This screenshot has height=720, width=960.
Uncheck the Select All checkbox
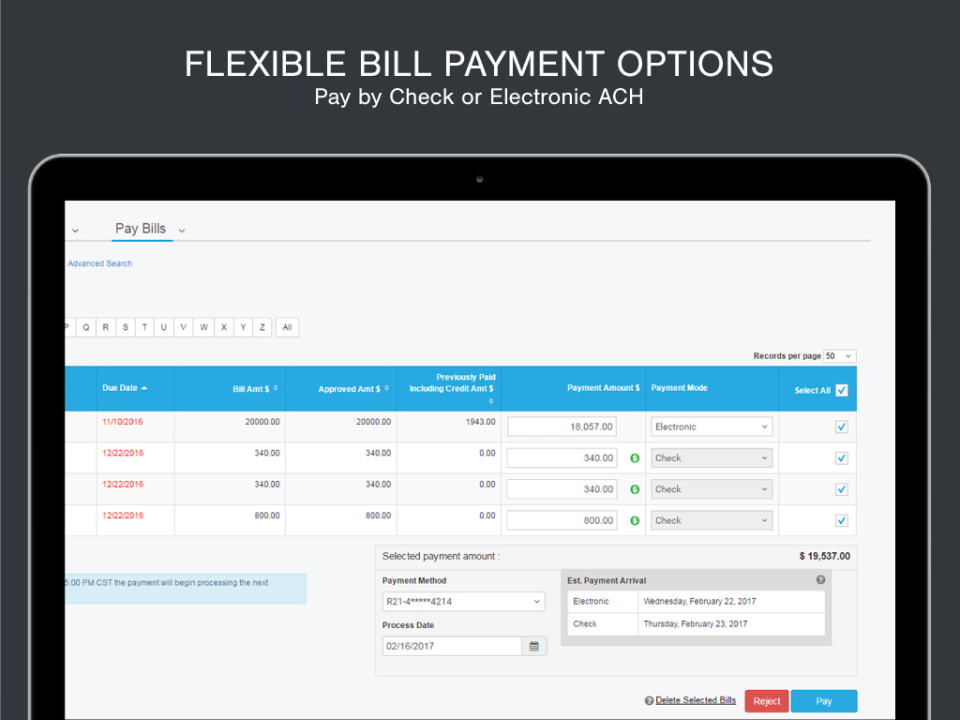[x=841, y=390]
